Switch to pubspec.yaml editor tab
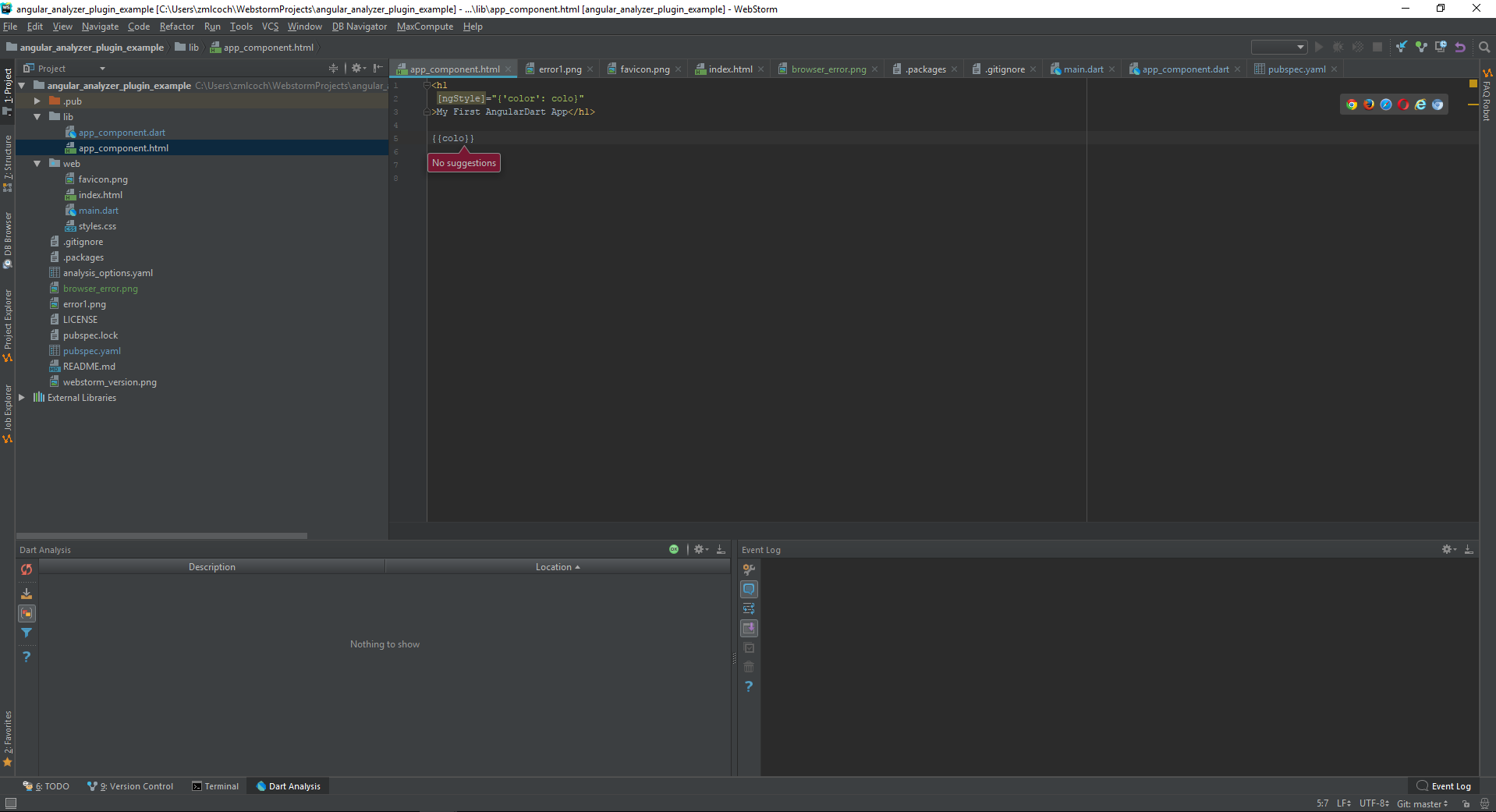The width and height of the screenshot is (1496, 812). (x=1296, y=69)
